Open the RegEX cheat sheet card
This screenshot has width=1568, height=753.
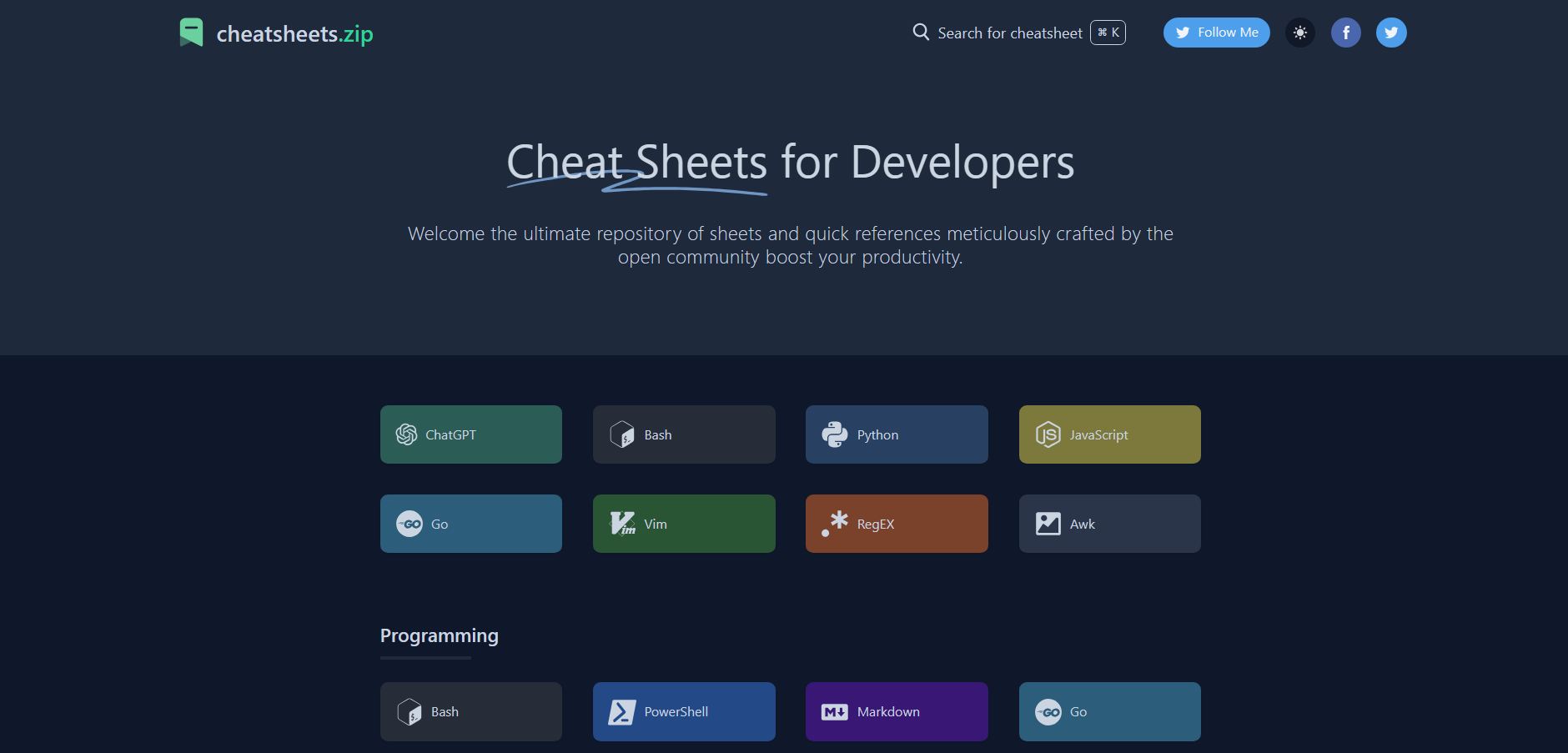point(897,524)
